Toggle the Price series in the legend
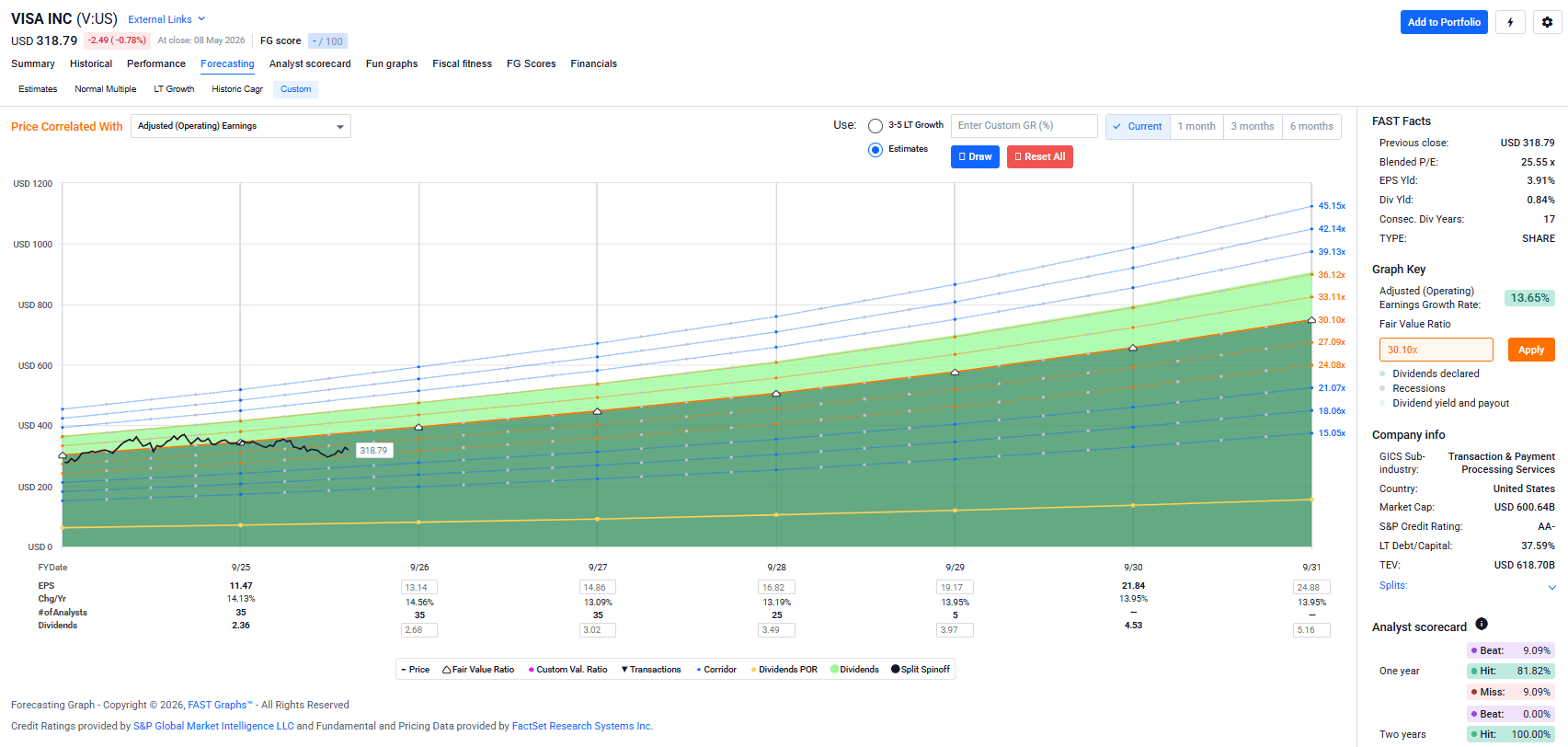Screen dimensions: 1568x747 coord(416,670)
